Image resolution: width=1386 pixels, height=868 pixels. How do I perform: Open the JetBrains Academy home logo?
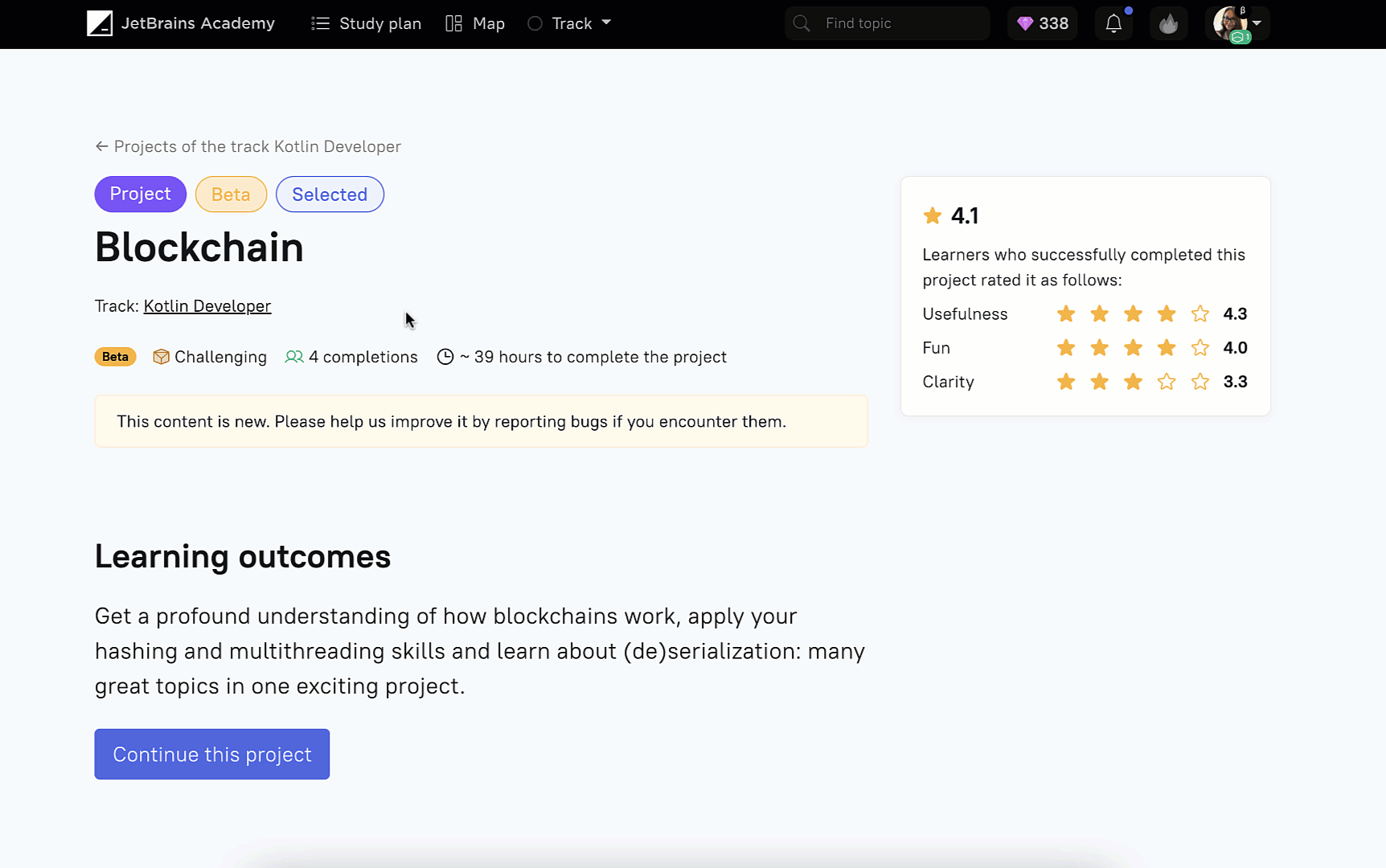coord(100,23)
